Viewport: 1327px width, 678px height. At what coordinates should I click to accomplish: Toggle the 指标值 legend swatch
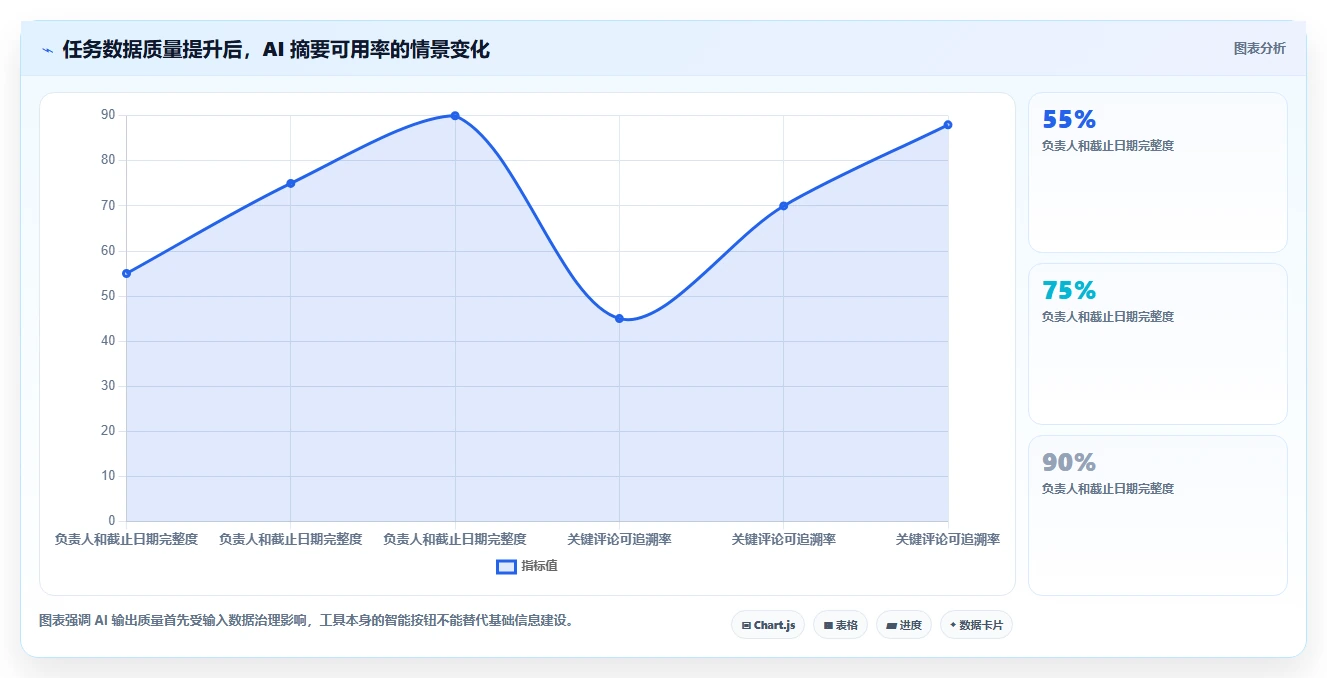point(506,566)
